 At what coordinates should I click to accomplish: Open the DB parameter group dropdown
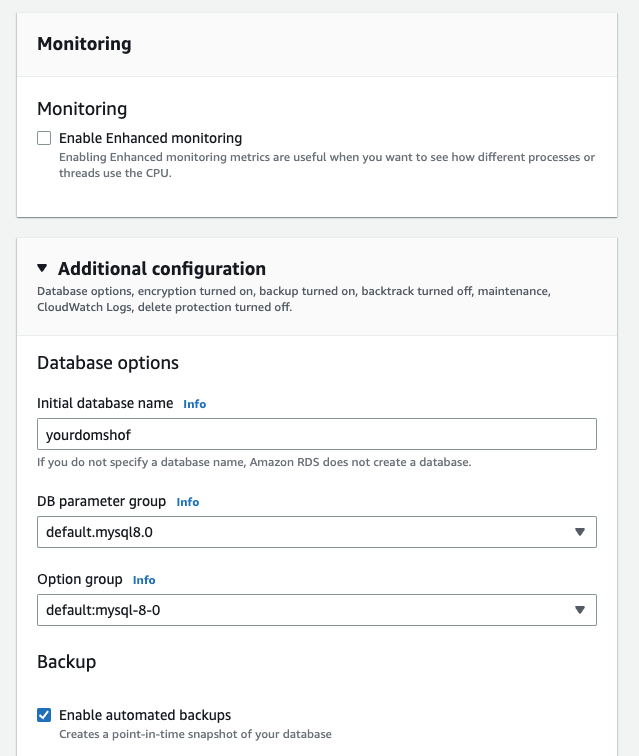[x=317, y=532]
